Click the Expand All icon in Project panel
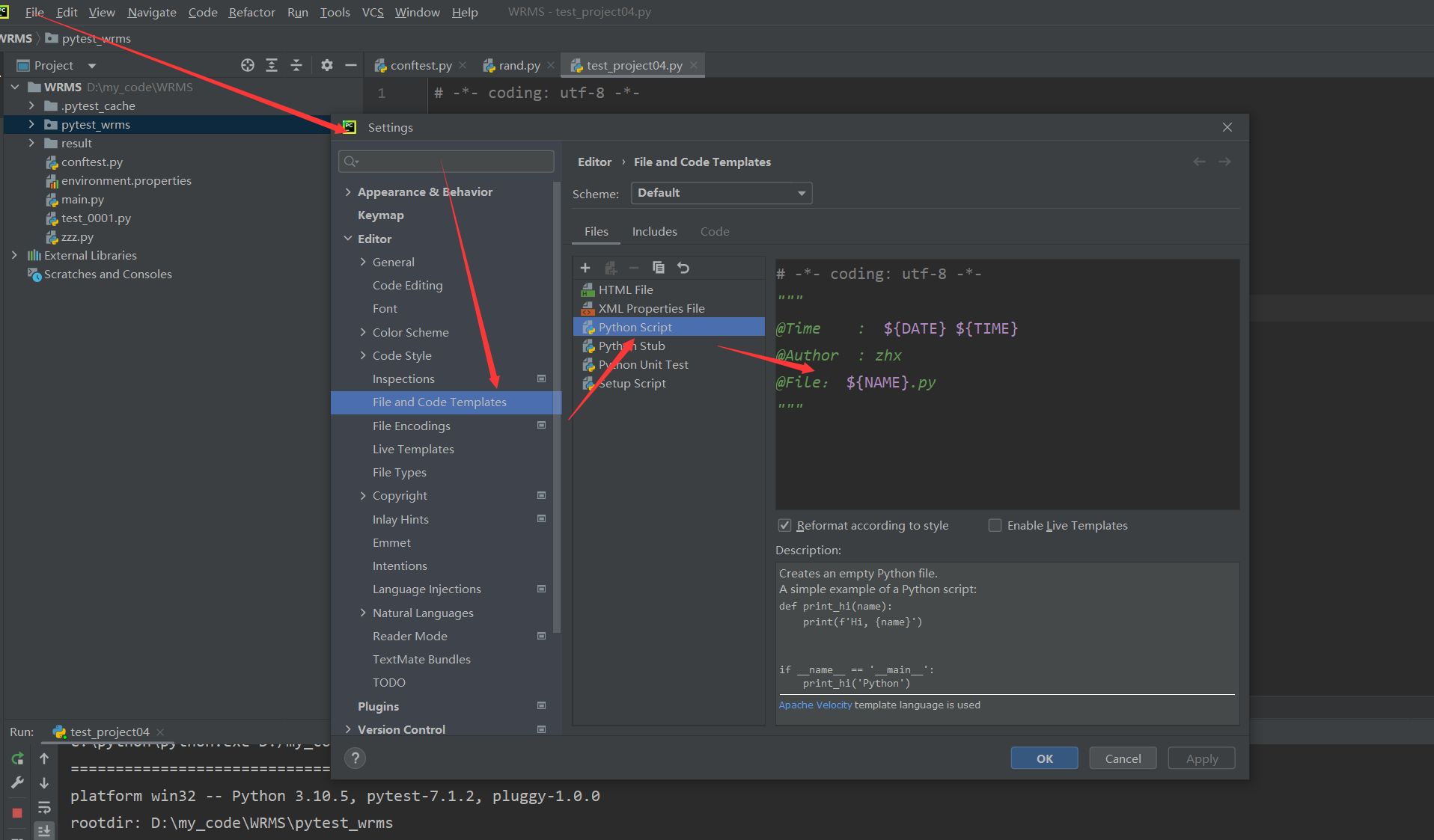The width and height of the screenshot is (1434, 840). (272, 66)
